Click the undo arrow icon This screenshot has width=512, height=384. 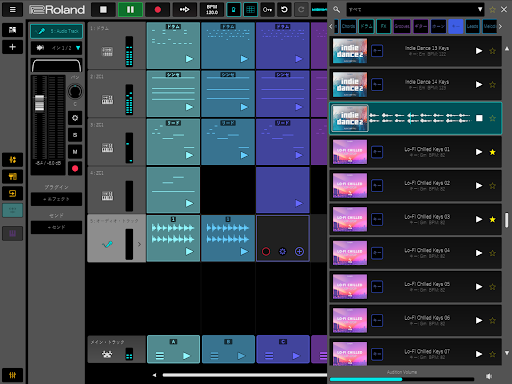(284, 10)
